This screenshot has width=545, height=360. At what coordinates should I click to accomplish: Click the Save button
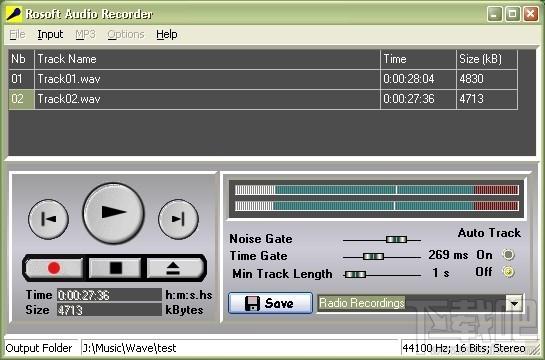(270, 303)
